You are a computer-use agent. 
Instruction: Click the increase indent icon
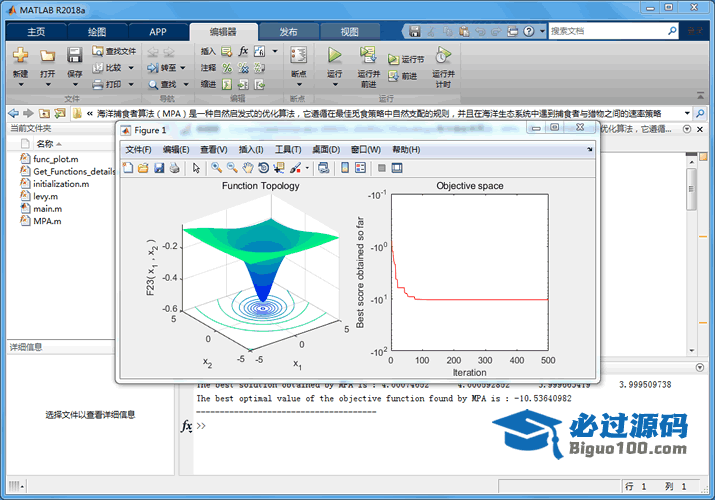(x=243, y=84)
